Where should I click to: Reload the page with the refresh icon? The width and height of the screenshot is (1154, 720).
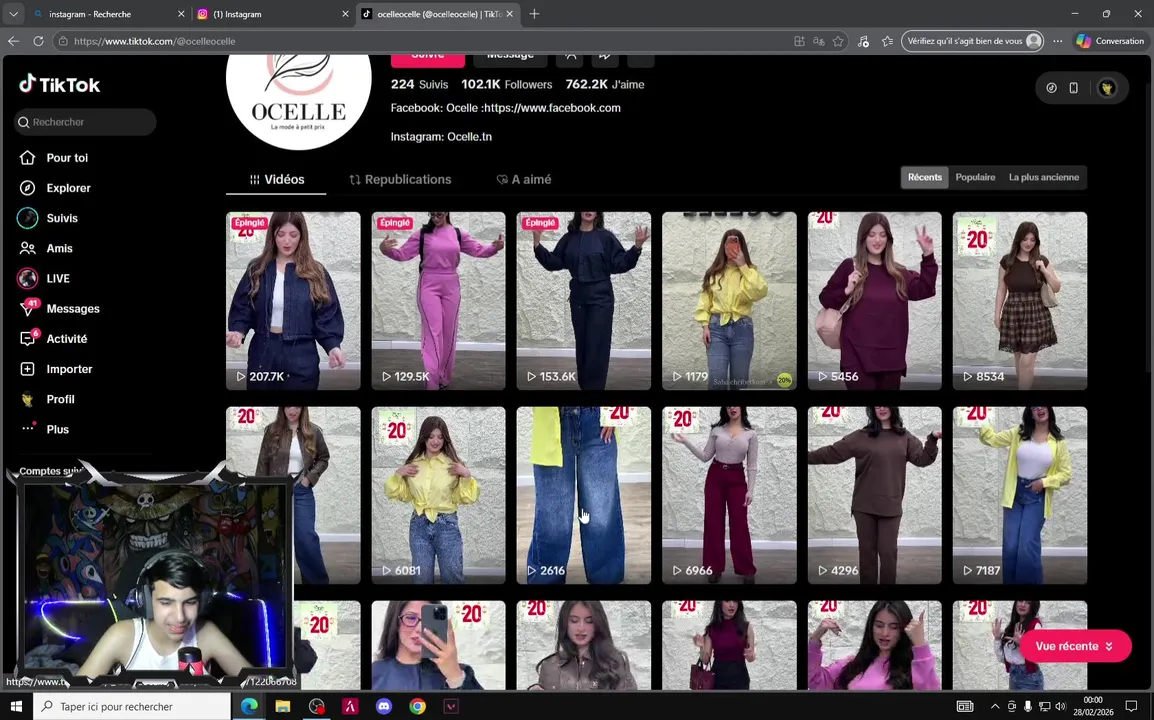38,41
